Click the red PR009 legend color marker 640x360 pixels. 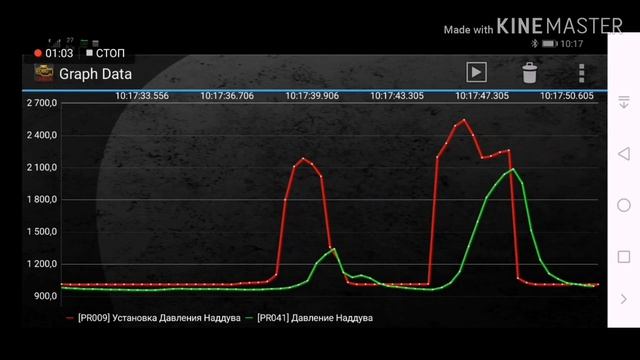pyautogui.click(x=70, y=318)
